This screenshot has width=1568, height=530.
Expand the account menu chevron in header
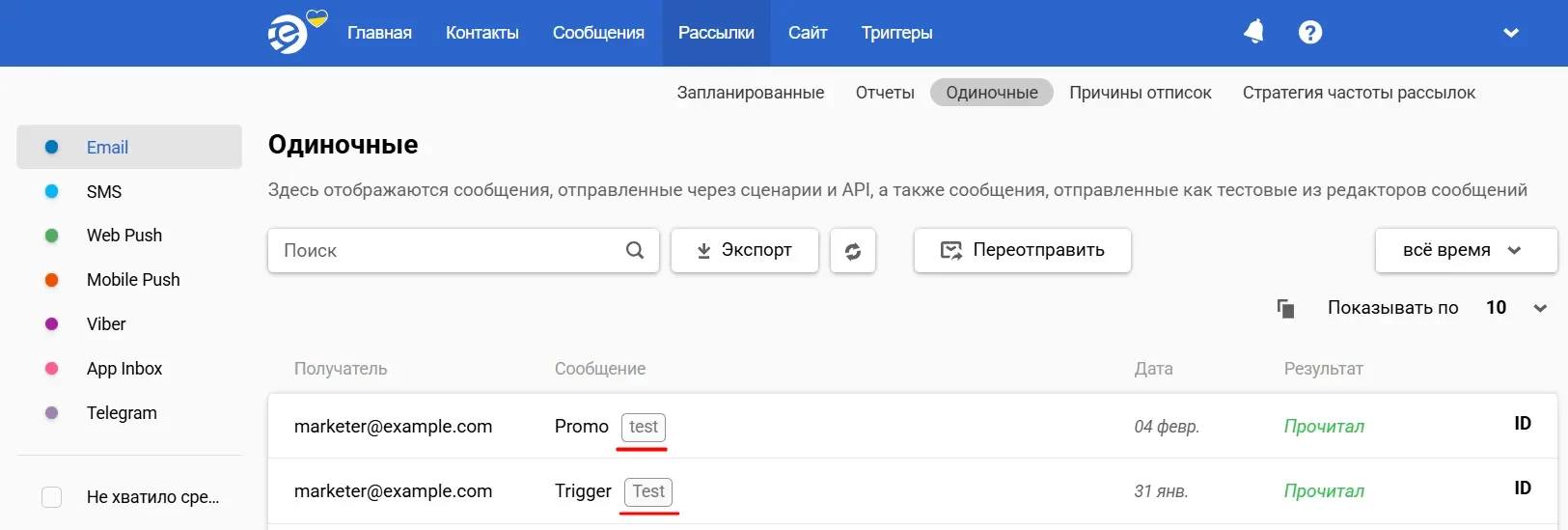click(x=1511, y=33)
